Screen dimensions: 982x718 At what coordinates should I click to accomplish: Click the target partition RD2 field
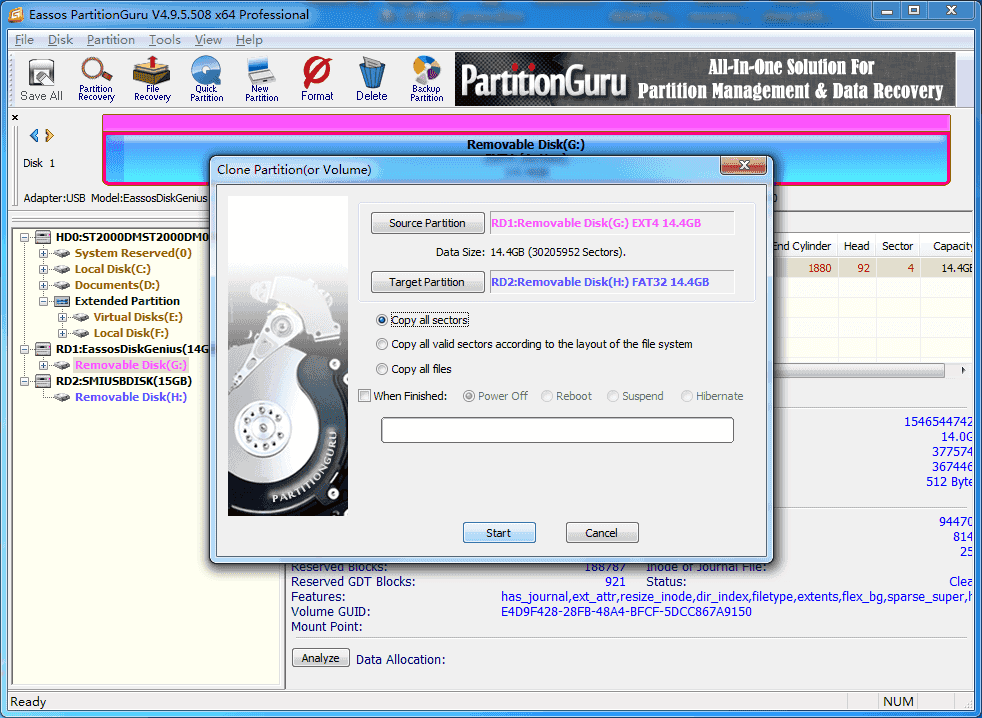pos(612,282)
